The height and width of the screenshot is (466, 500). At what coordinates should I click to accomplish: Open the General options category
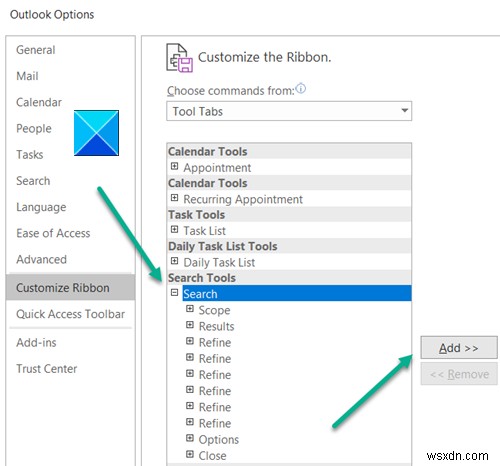(36, 50)
